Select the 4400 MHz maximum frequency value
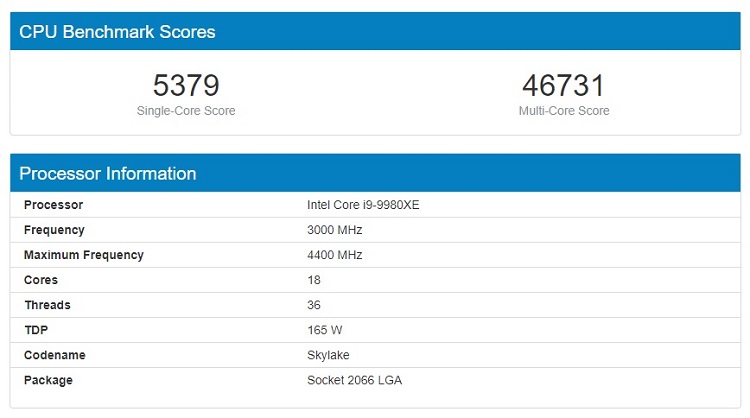The height and width of the screenshot is (418, 750). [x=334, y=255]
